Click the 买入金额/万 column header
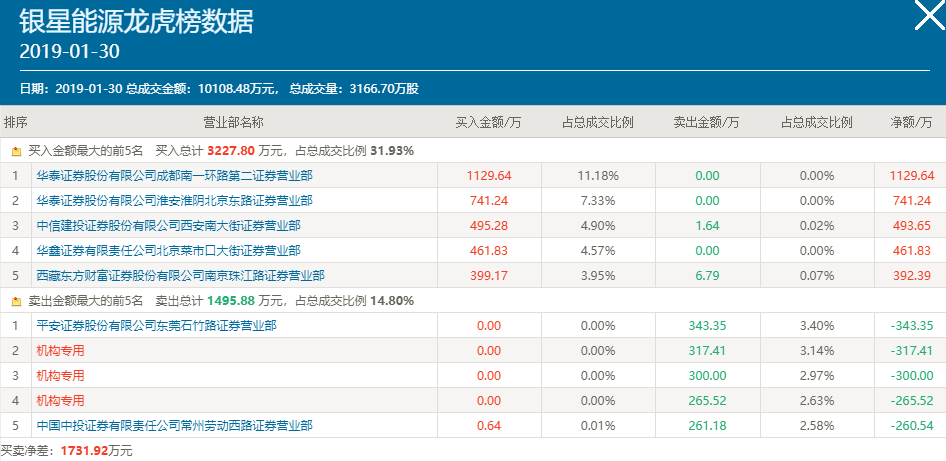This screenshot has width=946, height=461. (x=489, y=122)
